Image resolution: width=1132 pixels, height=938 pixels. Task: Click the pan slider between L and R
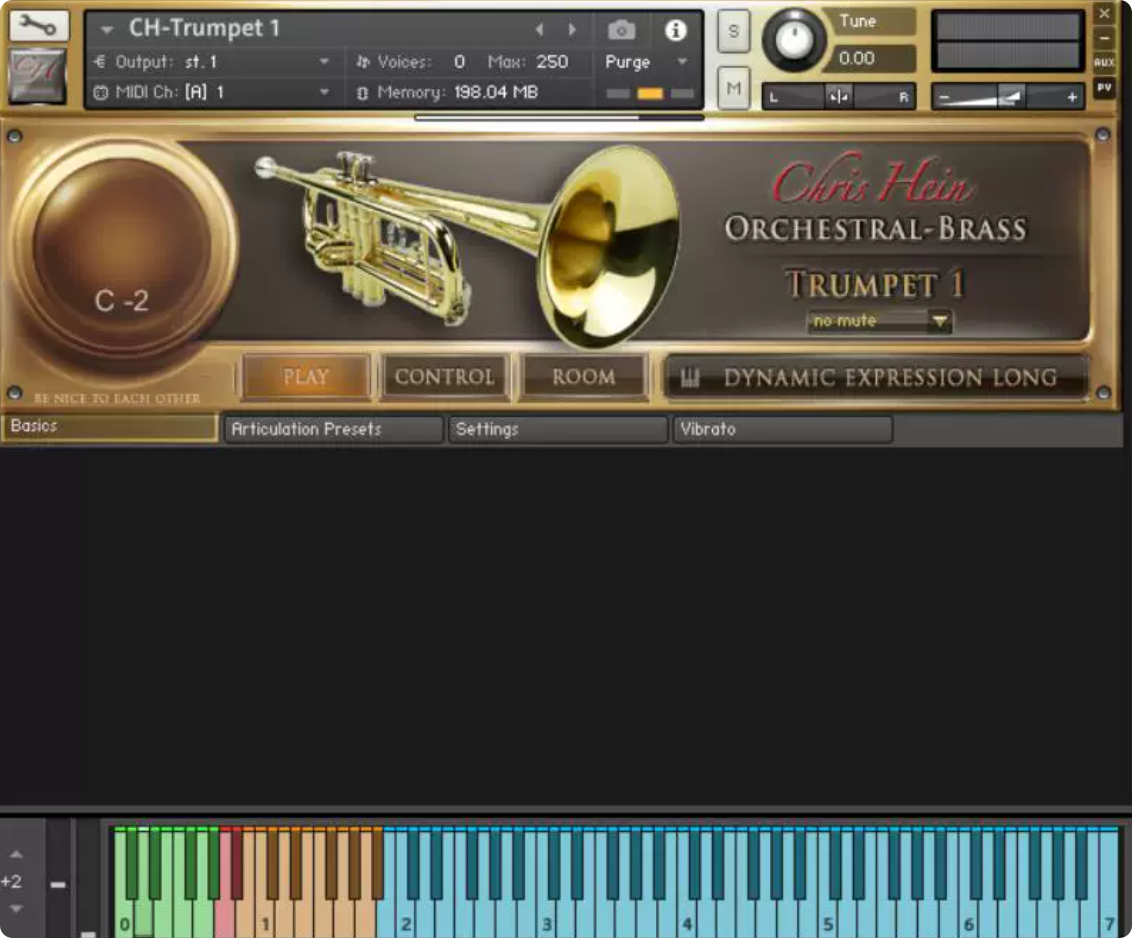click(x=839, y=96)
